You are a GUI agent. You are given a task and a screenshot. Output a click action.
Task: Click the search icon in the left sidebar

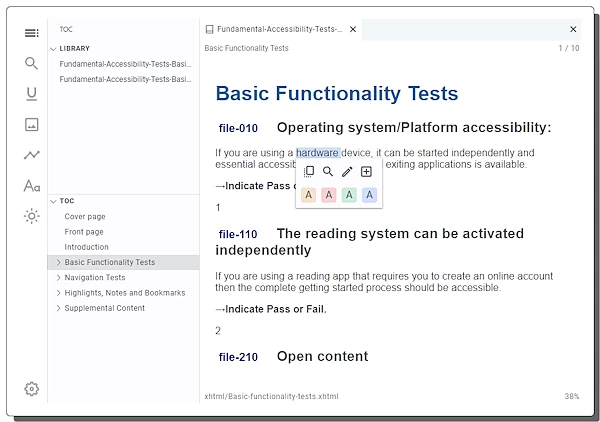coord(32,64)
